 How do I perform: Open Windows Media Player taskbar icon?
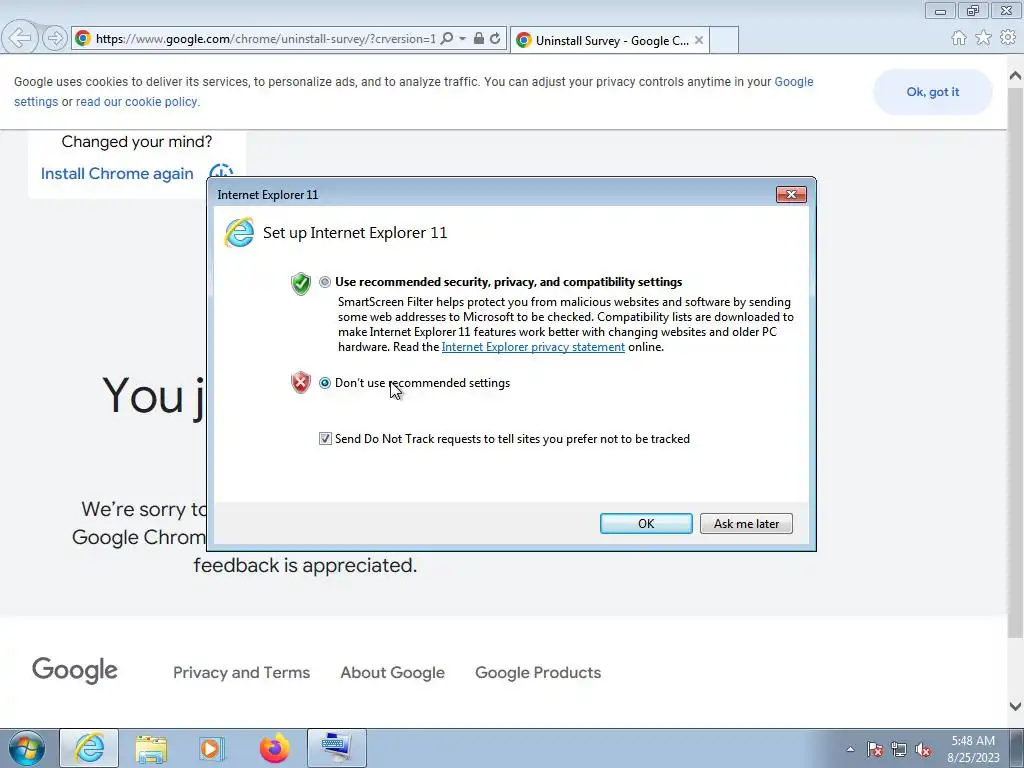click(212, 748)
